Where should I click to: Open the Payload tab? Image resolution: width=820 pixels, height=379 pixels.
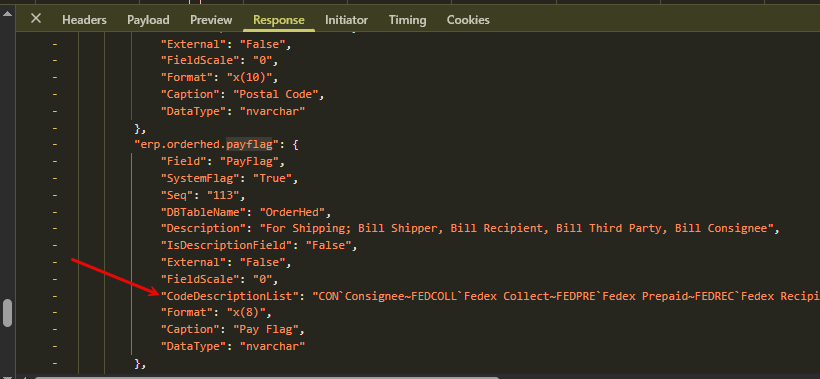coord(148,20)
